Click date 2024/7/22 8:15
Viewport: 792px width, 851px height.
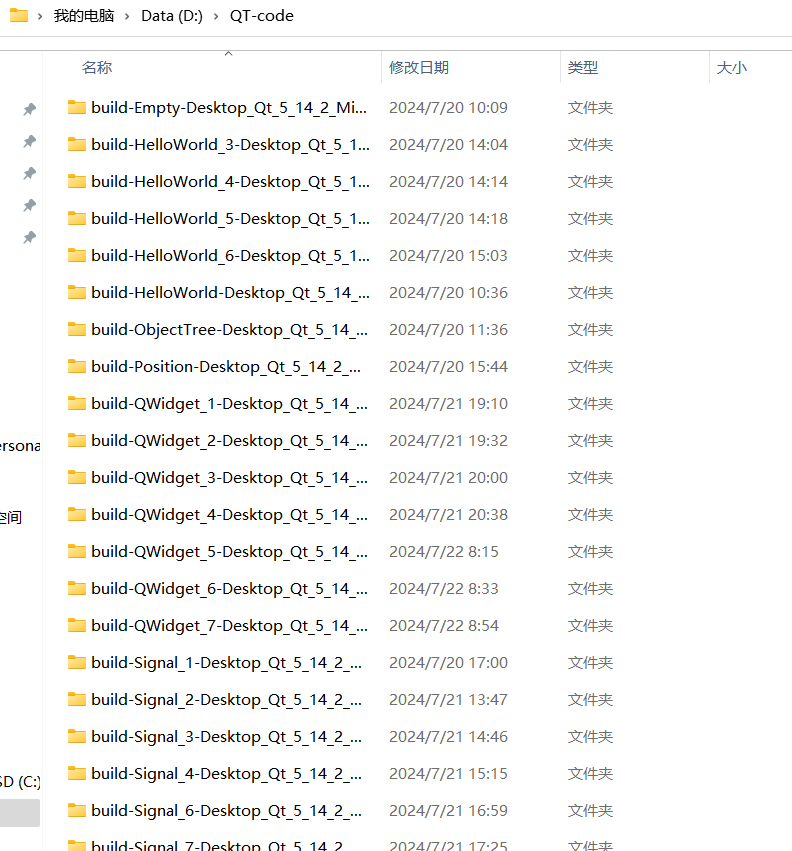(443, 551)
